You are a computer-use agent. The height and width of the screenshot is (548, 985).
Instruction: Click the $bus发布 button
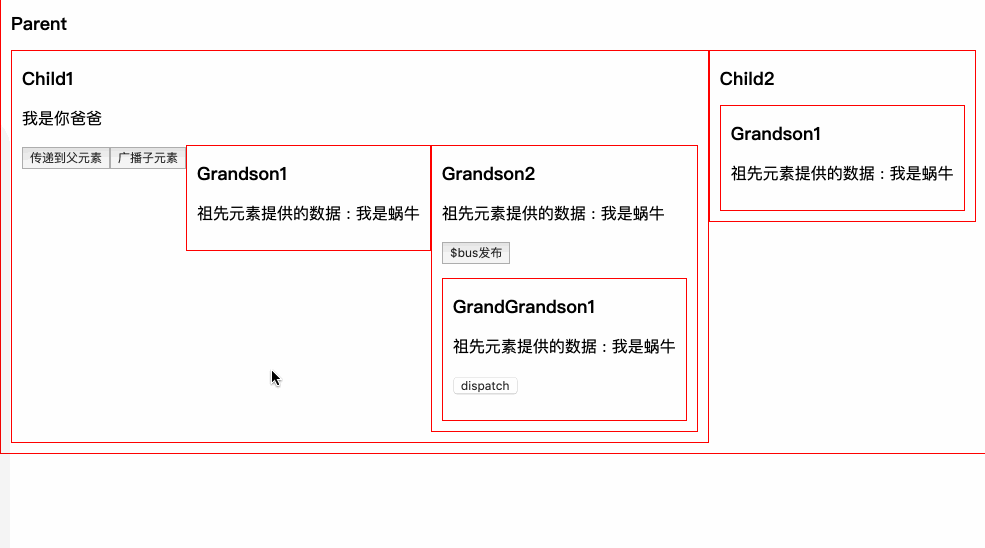coord(476,253)
